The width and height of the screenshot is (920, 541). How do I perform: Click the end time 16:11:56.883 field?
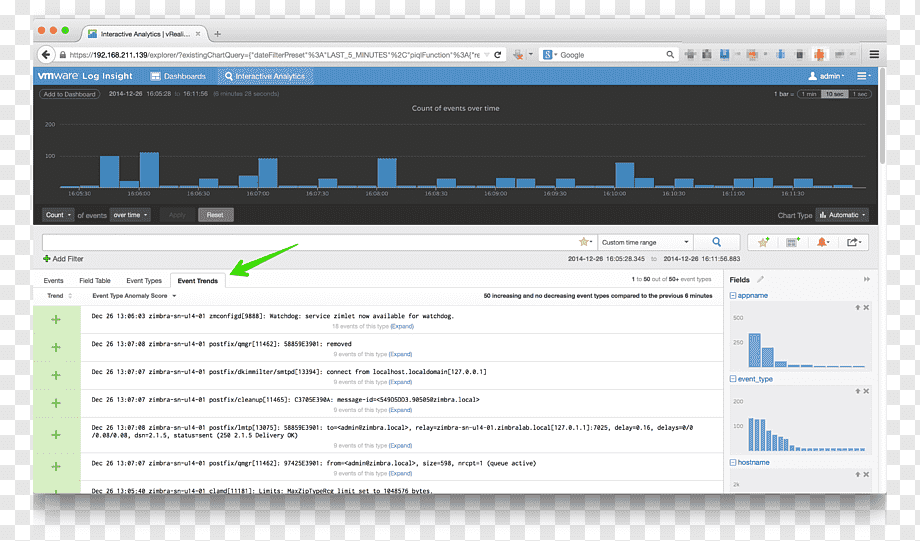[x=702, y=259]
